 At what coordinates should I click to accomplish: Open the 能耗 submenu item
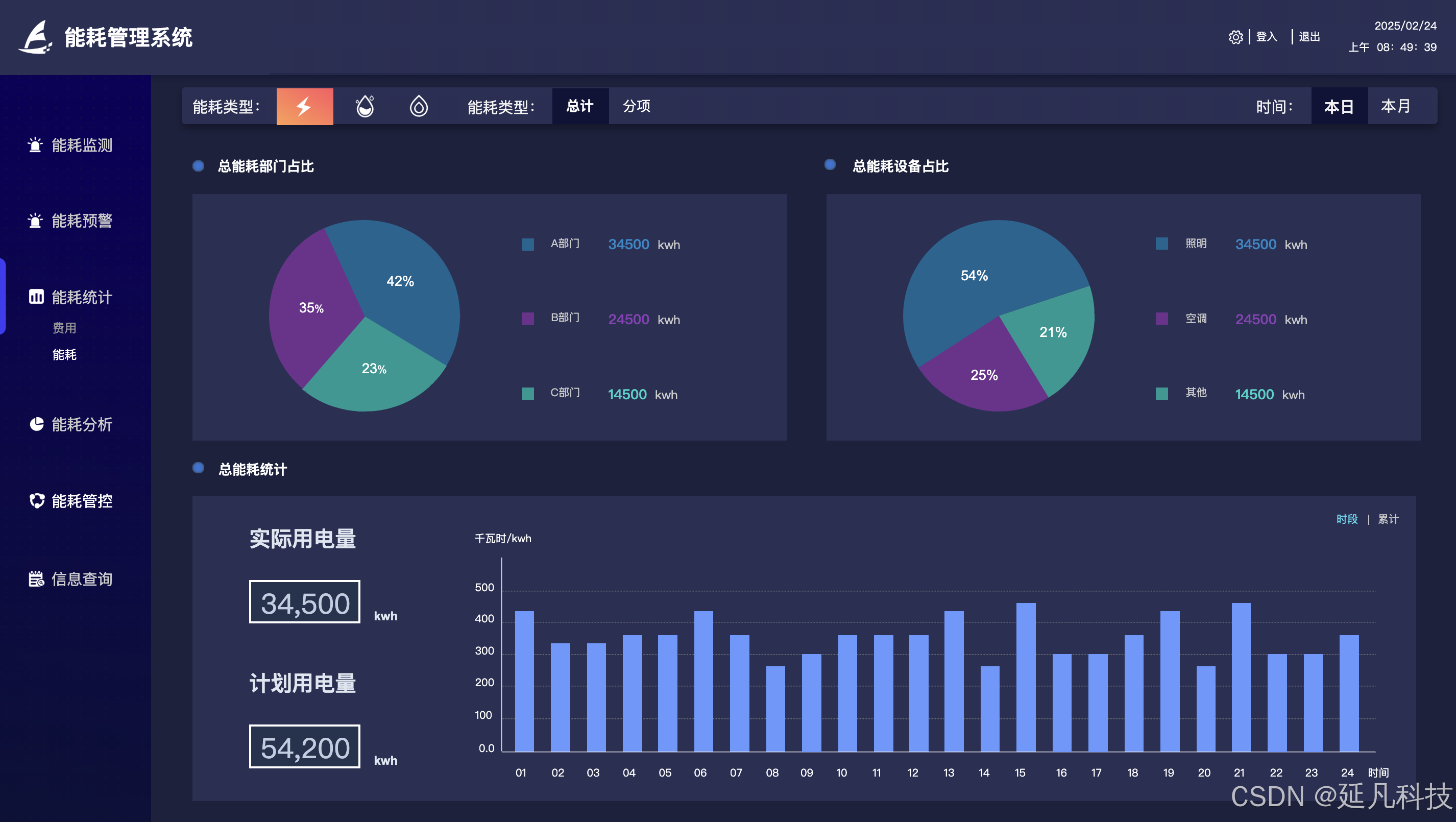point(64,354)
